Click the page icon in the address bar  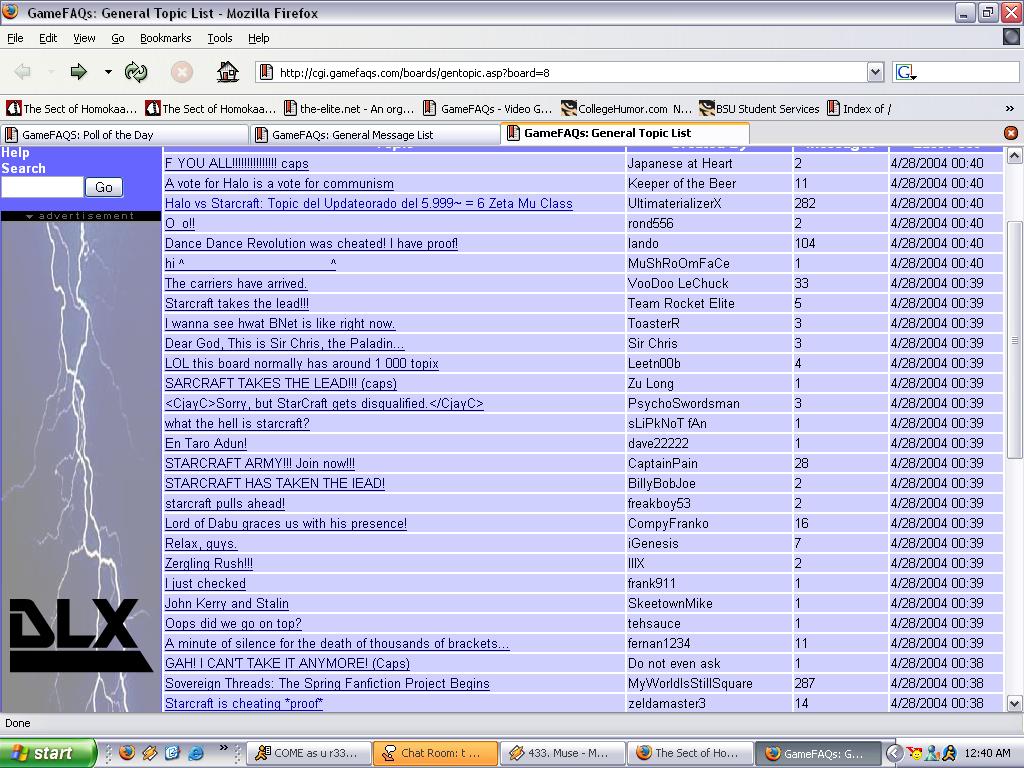[x=266, y=72]
